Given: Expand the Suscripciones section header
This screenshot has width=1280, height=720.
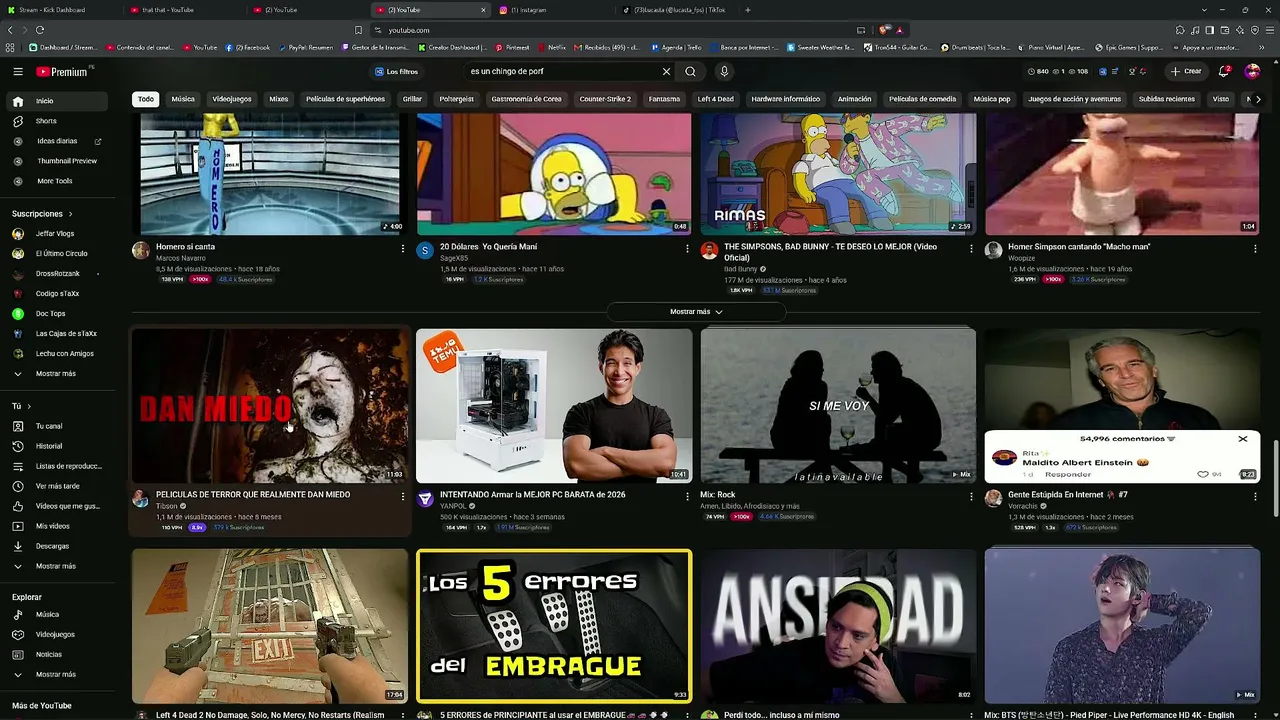Looking at the screenshot, I should pyautogui.click(x=42, y=214).
